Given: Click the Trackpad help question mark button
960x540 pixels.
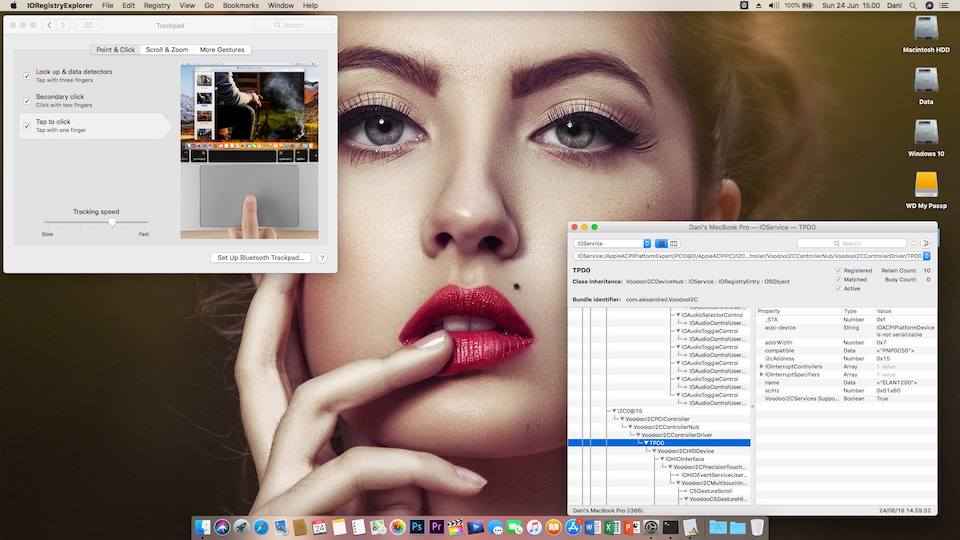Looking at the screenshot, I should coord(323,258).
